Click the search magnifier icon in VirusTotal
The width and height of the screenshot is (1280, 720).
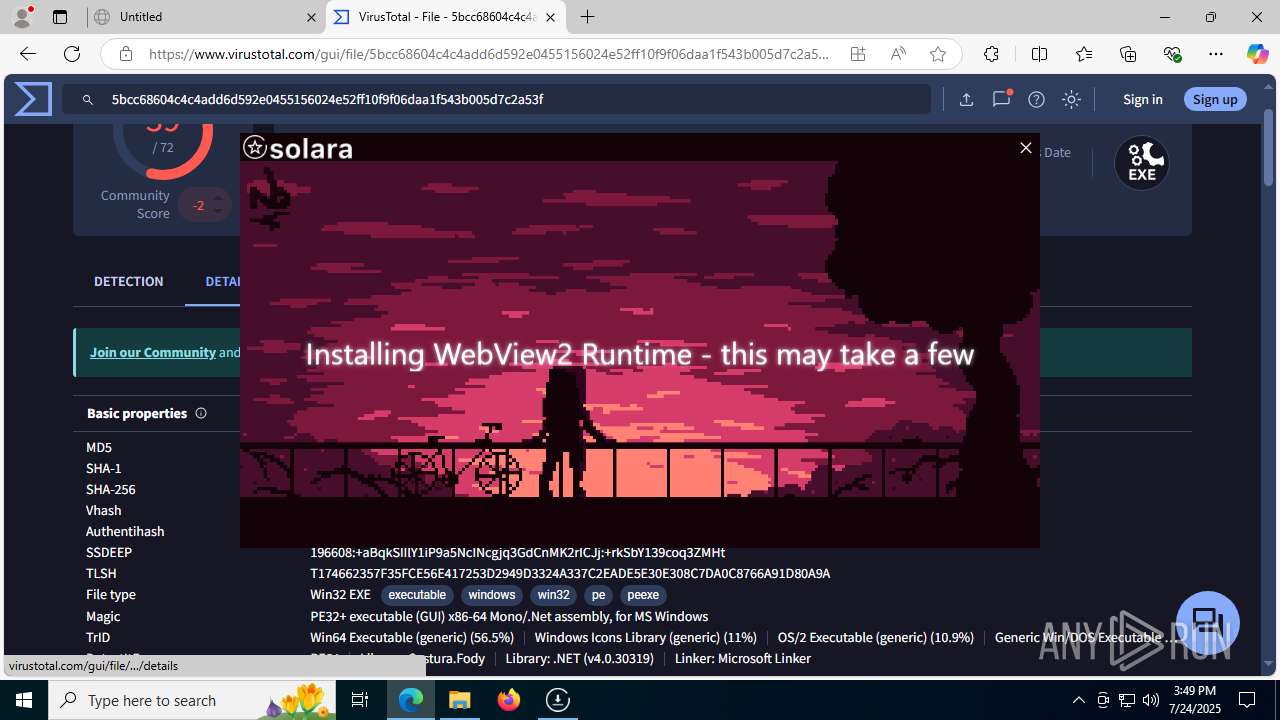pyautogui.click(x=88, y=100)
